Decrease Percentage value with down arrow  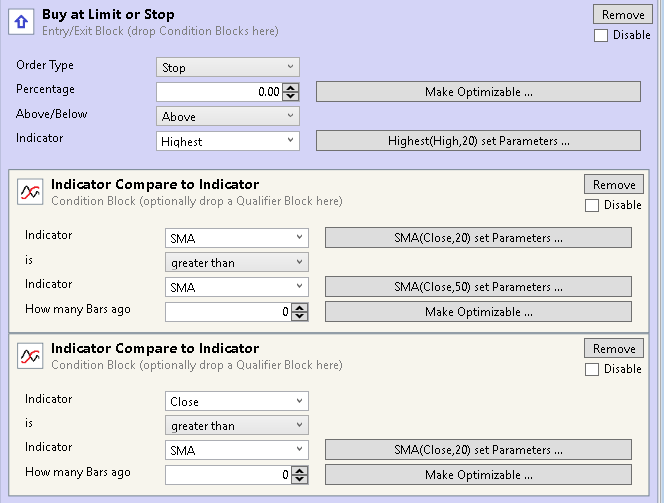point(290,96)
